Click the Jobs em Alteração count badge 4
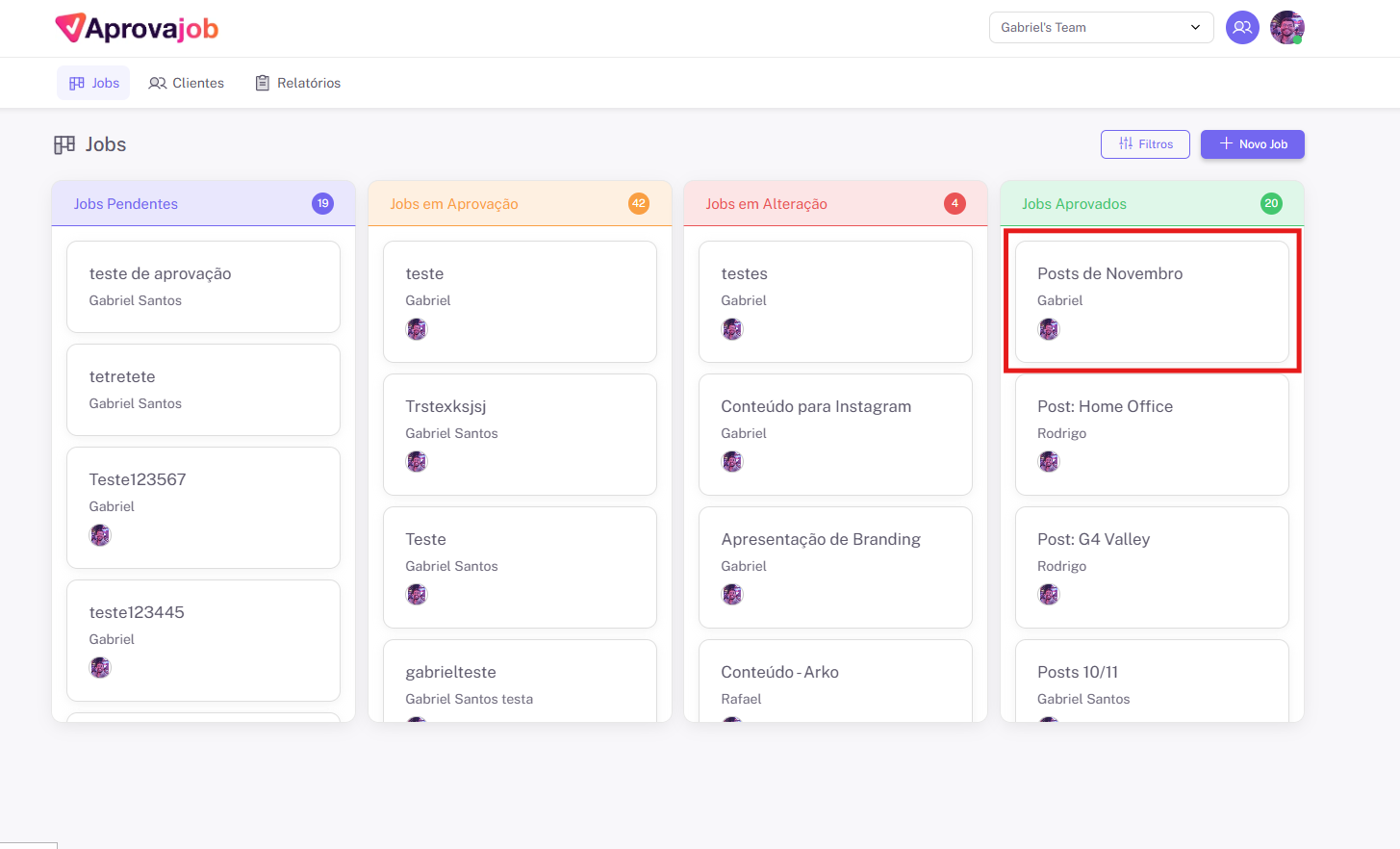Image resolution: width=1400 pixels, height=849 pixels. [x=955, y=203]
